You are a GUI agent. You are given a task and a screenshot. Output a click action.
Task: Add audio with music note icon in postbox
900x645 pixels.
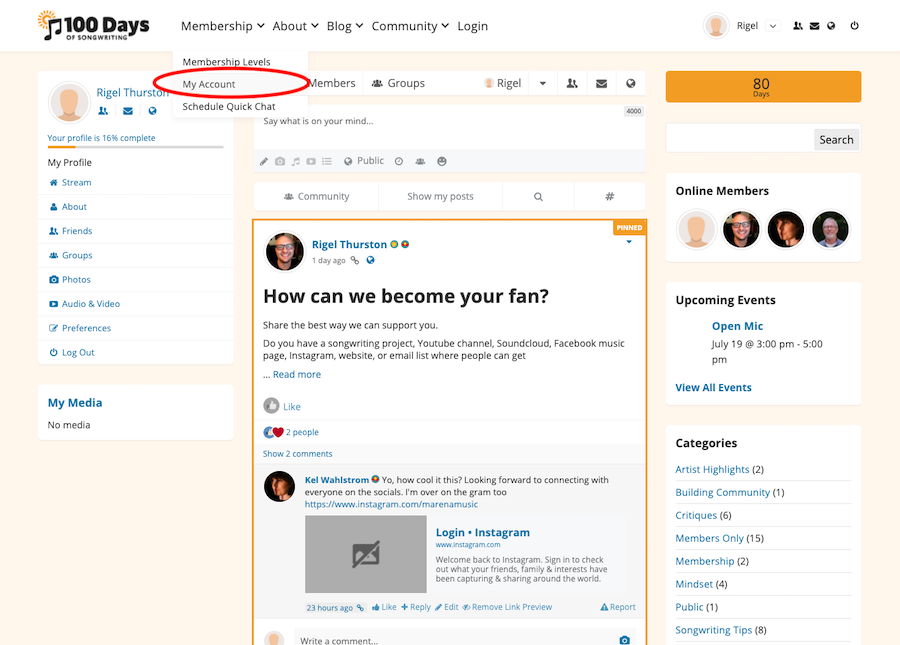(x=296, y=162)
